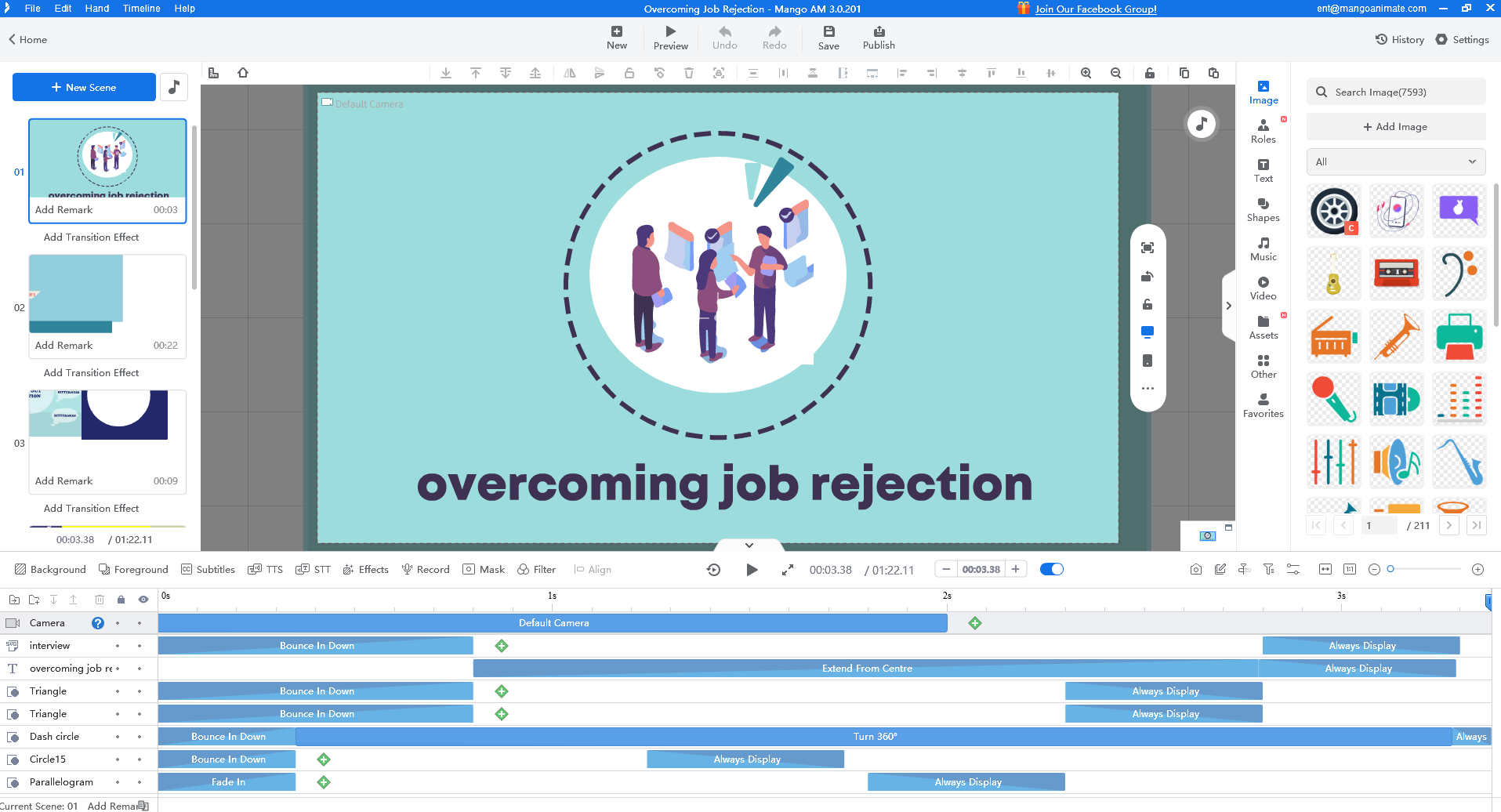Click the Subtitles tool in the bottom toolbar
Screen dimensions: 1501x812
[x=208, y=569]
